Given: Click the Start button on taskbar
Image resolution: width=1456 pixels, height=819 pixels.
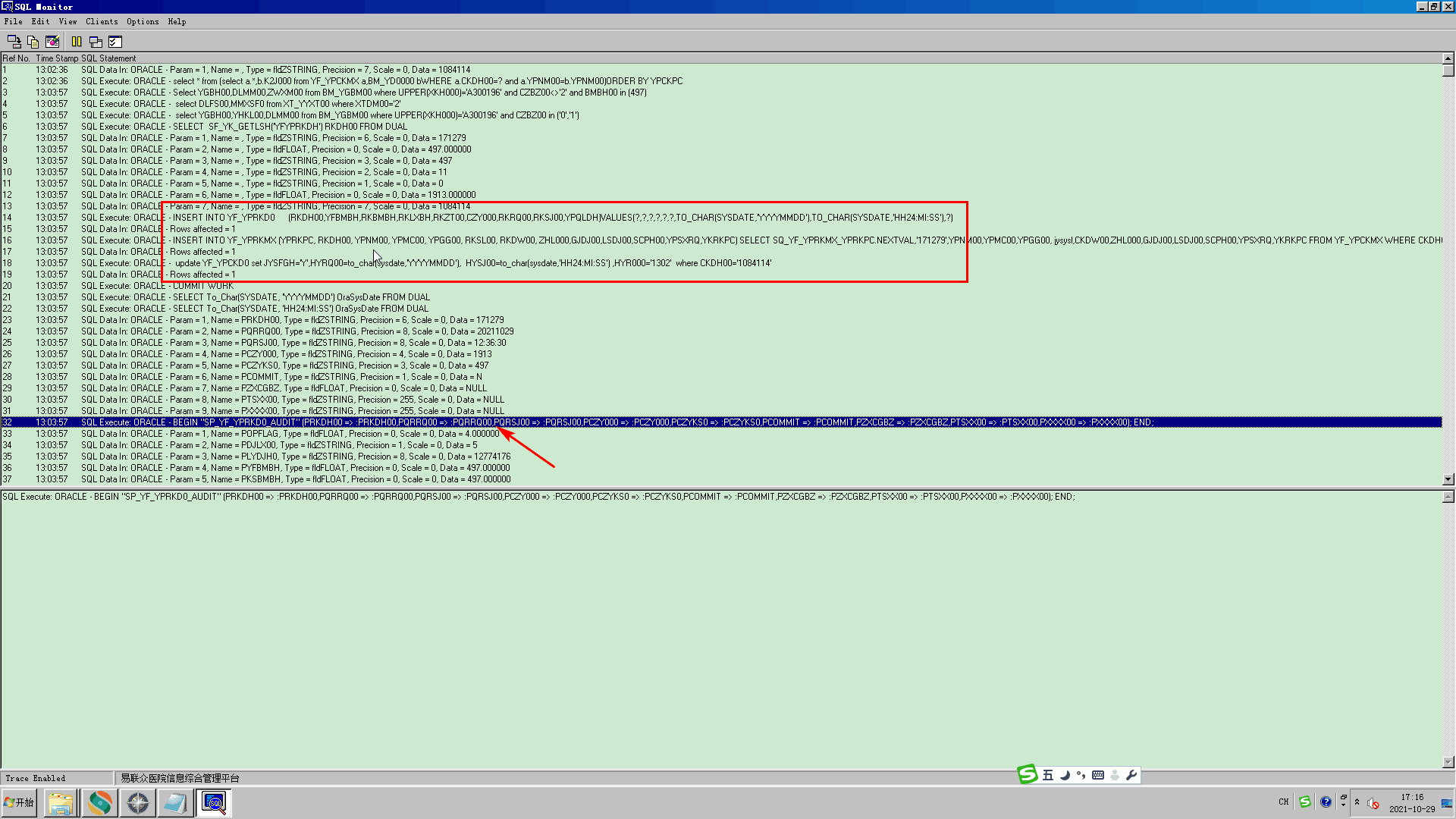Looking at the screenshot, I should tap(19, 802).
